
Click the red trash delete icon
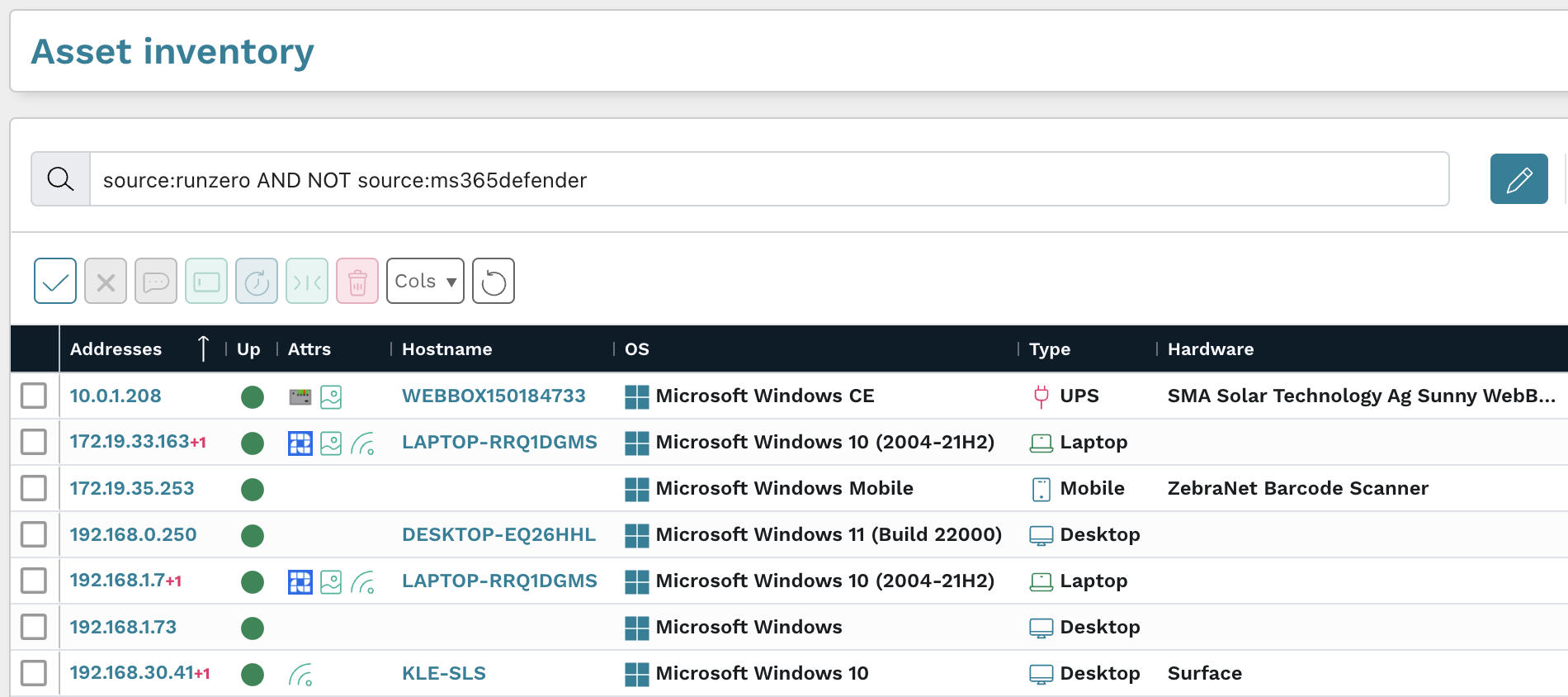pyautogui.click(x=357, y=281)
